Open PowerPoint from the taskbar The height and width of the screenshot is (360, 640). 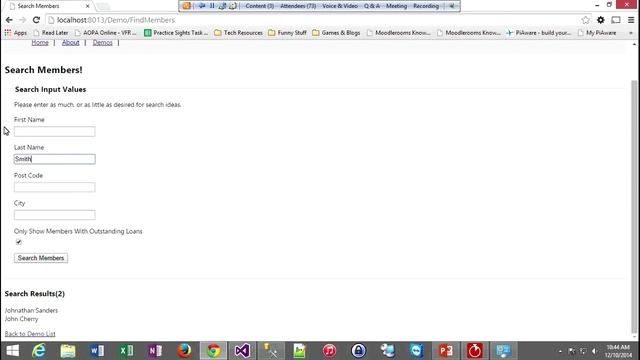coord(446,351)
